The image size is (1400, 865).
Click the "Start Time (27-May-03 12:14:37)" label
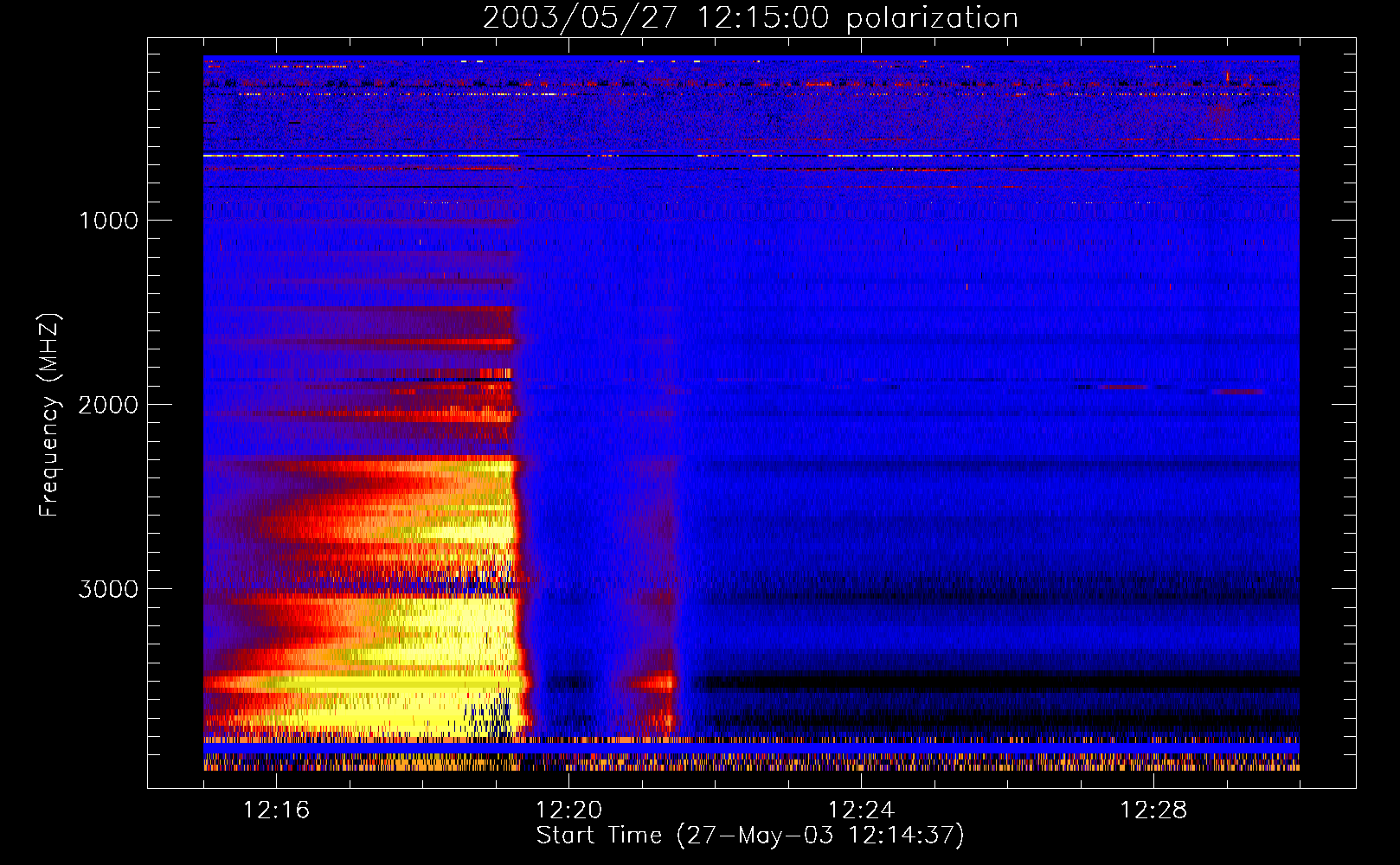pos(750,836)
